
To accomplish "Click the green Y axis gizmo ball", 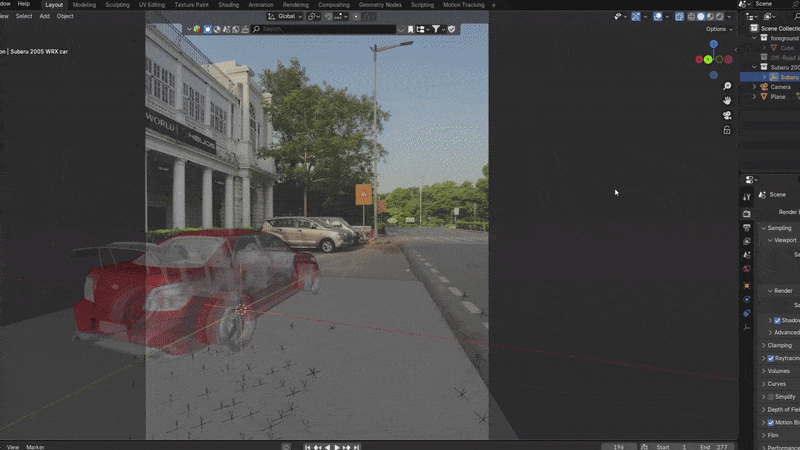I will (708, 60).
